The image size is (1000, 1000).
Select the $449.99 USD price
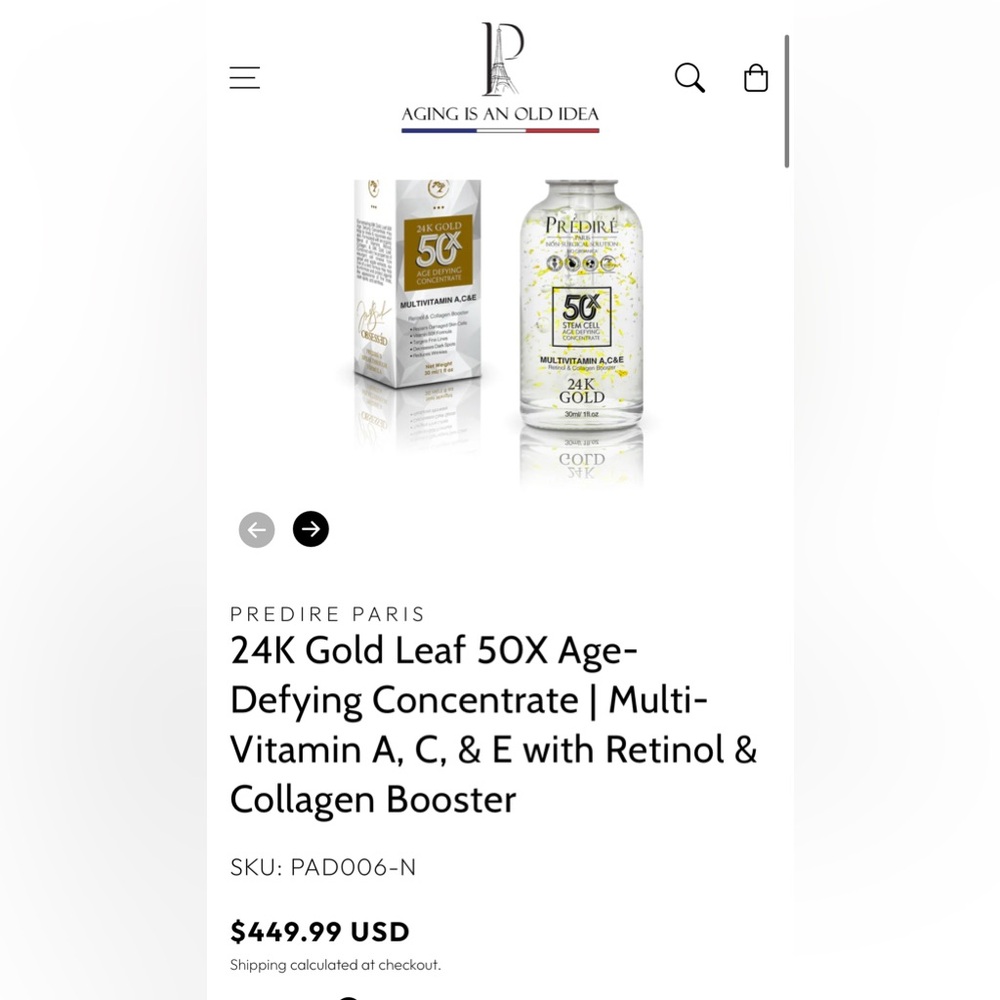click(x=319, y=931)
